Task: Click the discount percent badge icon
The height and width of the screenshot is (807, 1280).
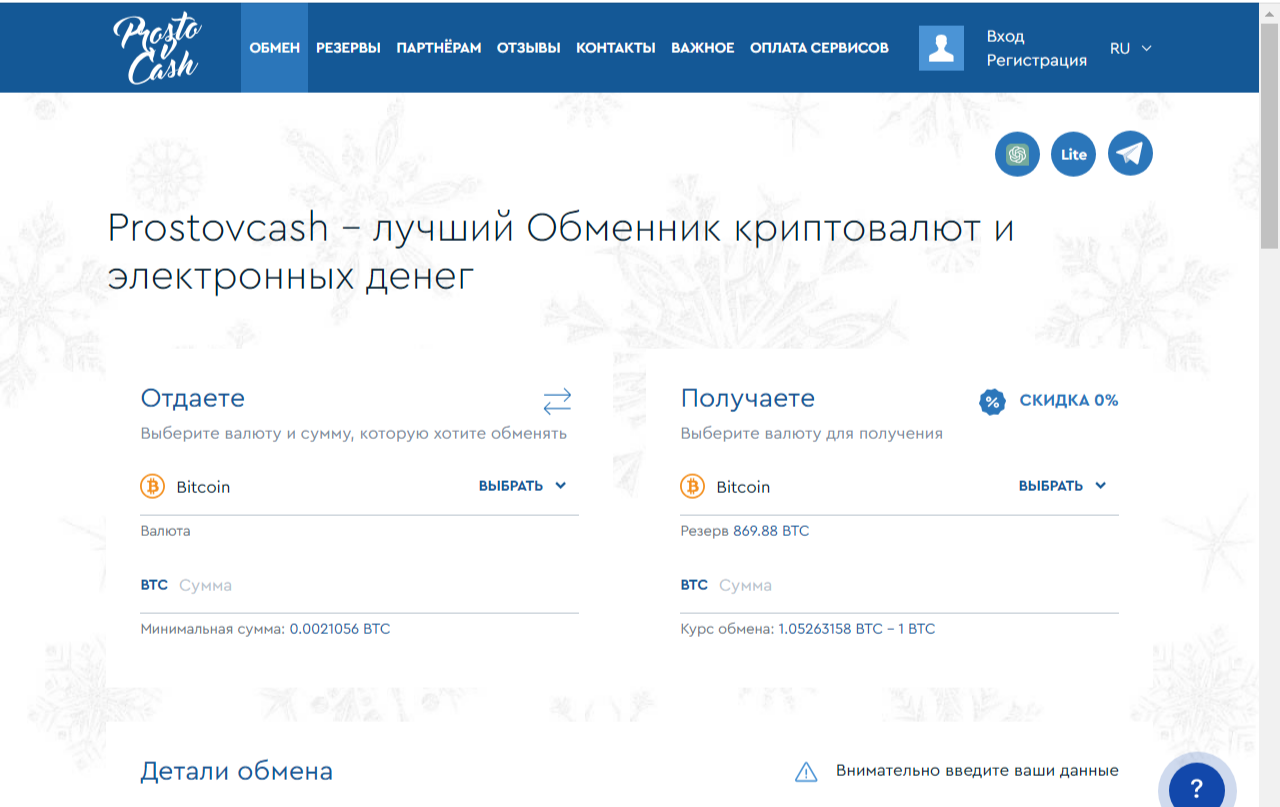Action: pos(992,401)
